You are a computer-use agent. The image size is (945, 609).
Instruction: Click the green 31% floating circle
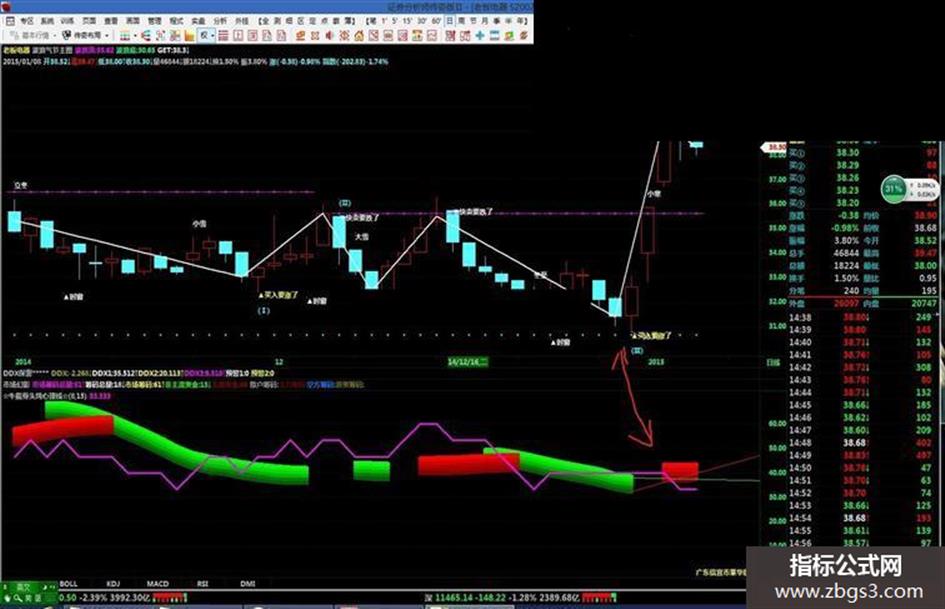[893, 189]
